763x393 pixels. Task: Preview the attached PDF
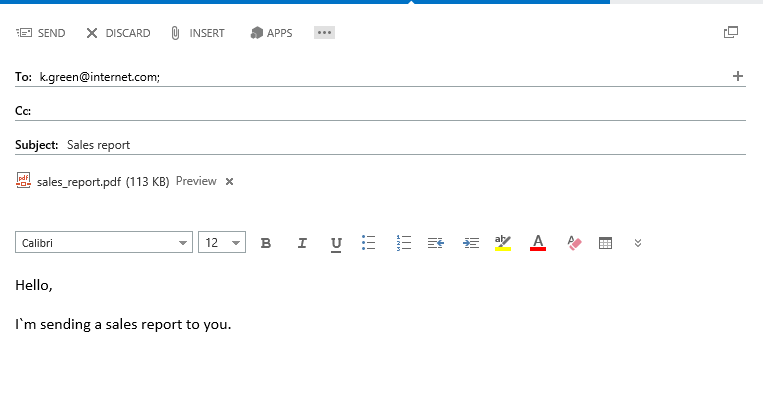pos(196,181)
